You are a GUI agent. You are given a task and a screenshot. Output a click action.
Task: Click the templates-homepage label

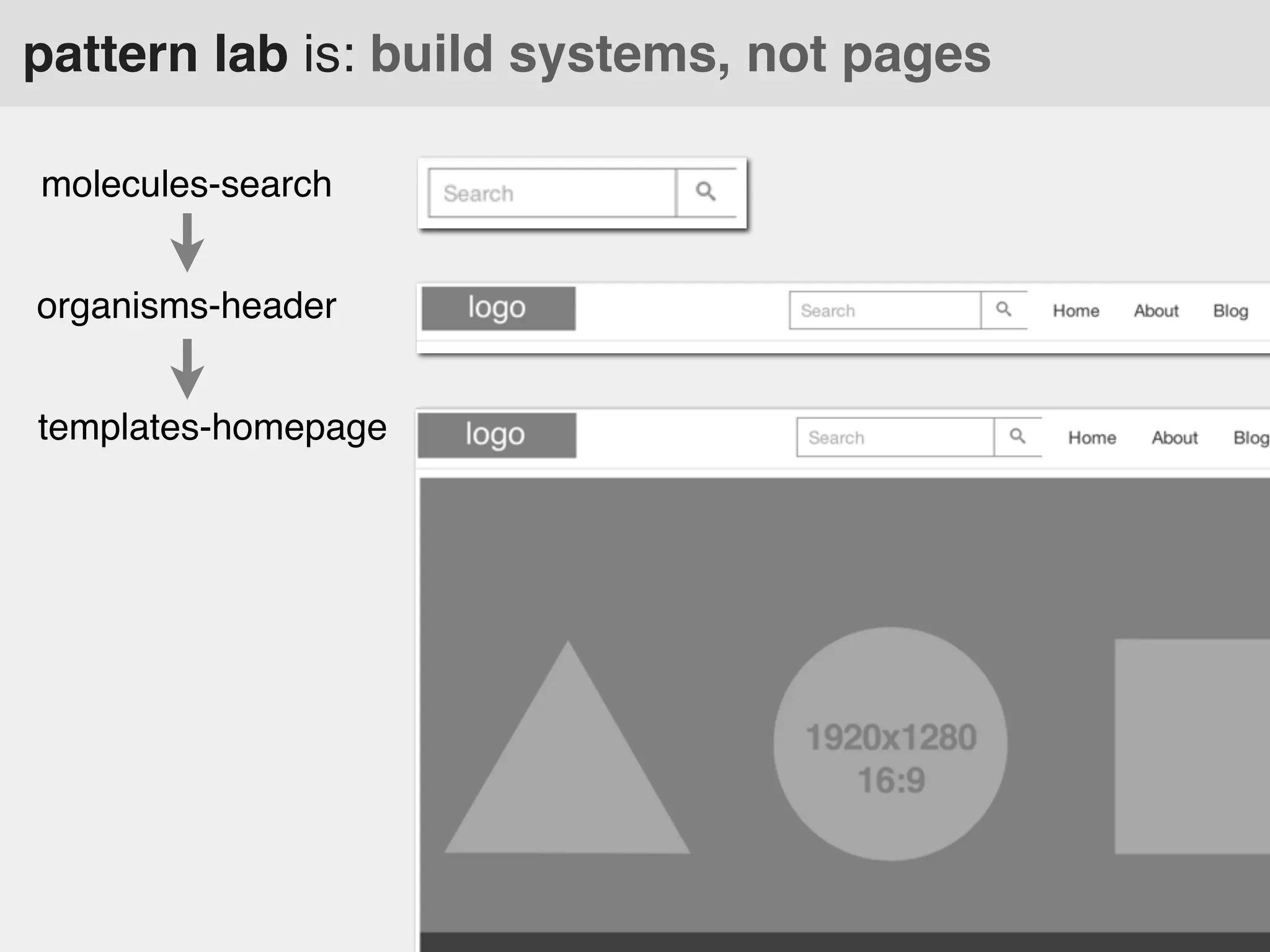point(212,428)
